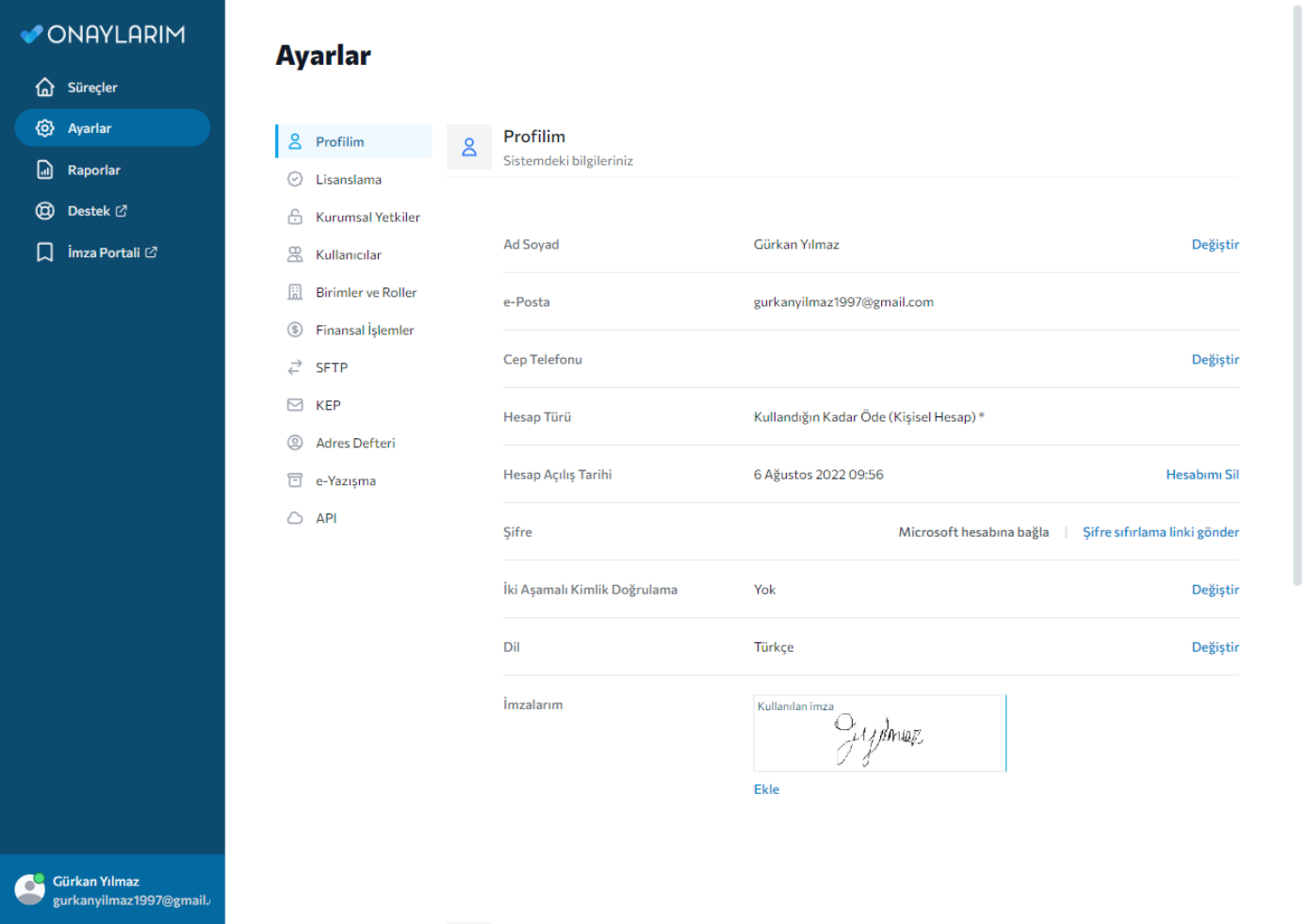Viewport: 1307px width, 924px height.
Task: Open the Kullanıcılar settings section
Action: 348,255
